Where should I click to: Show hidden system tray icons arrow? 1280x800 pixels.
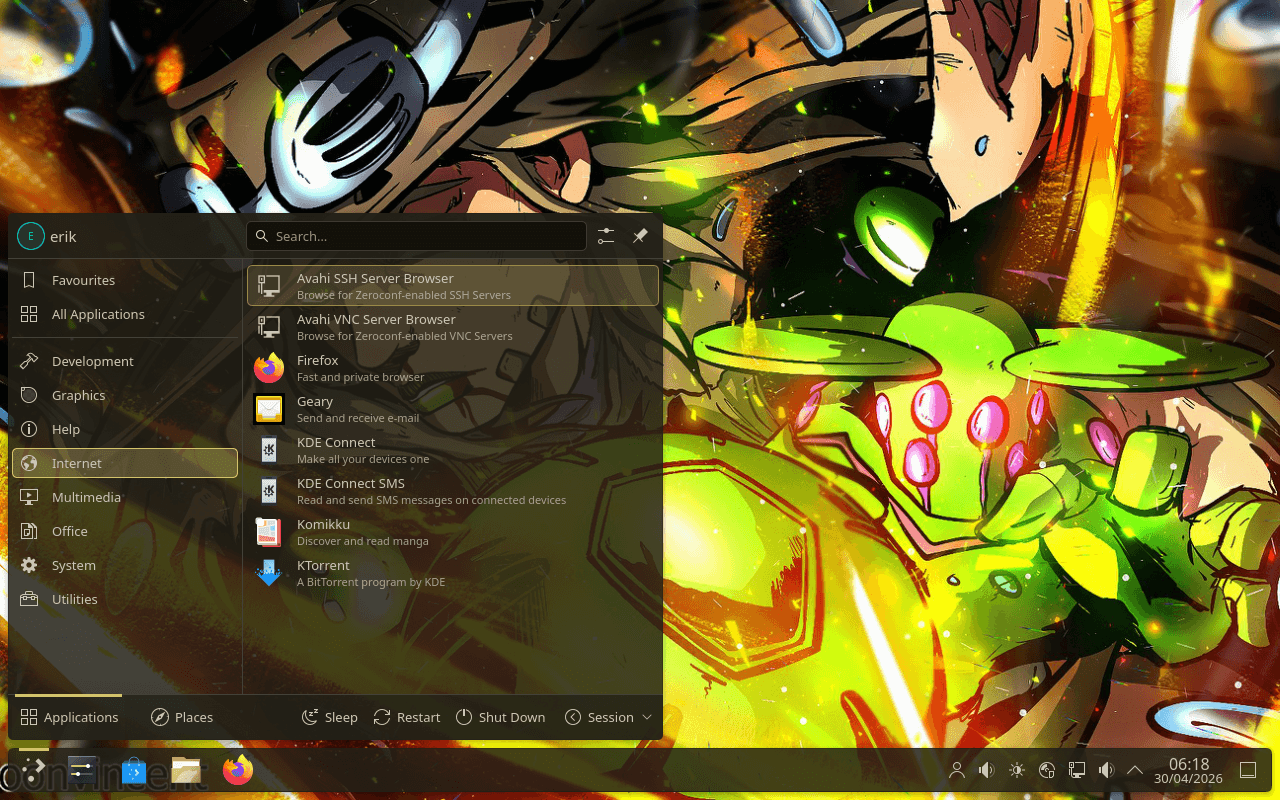click(1135, 770)
